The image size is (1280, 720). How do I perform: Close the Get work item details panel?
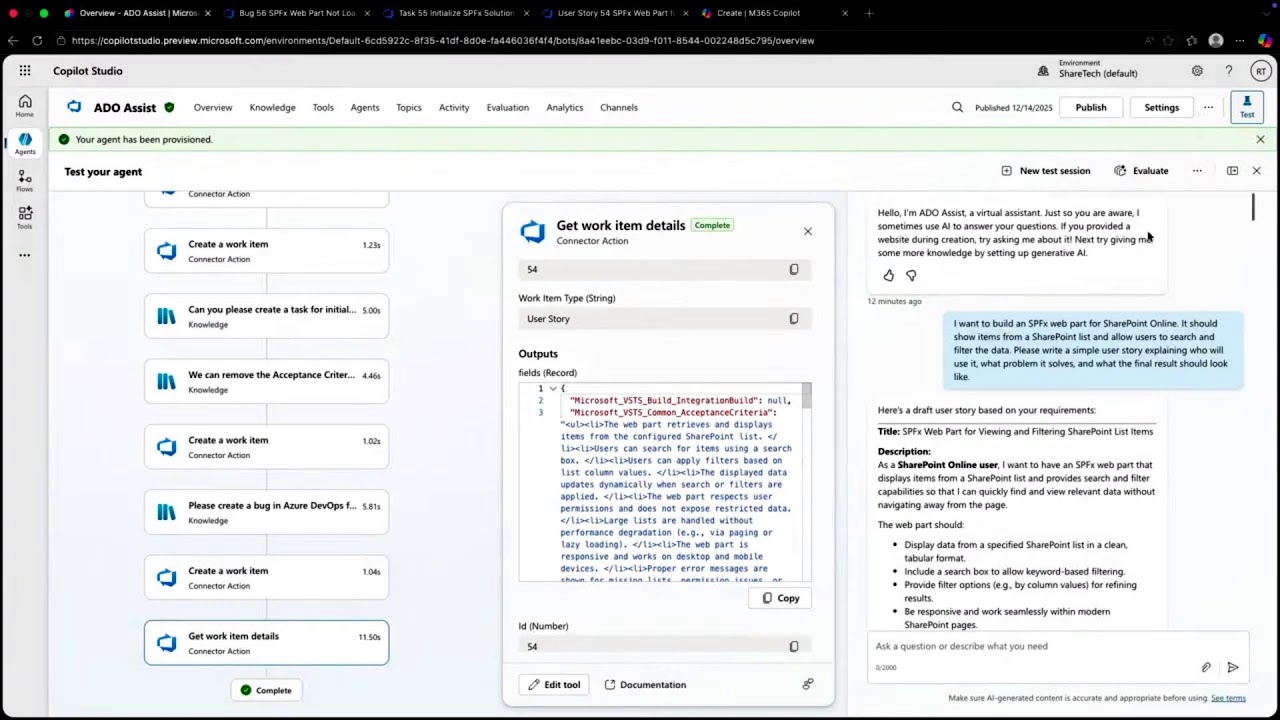point(808,231)
